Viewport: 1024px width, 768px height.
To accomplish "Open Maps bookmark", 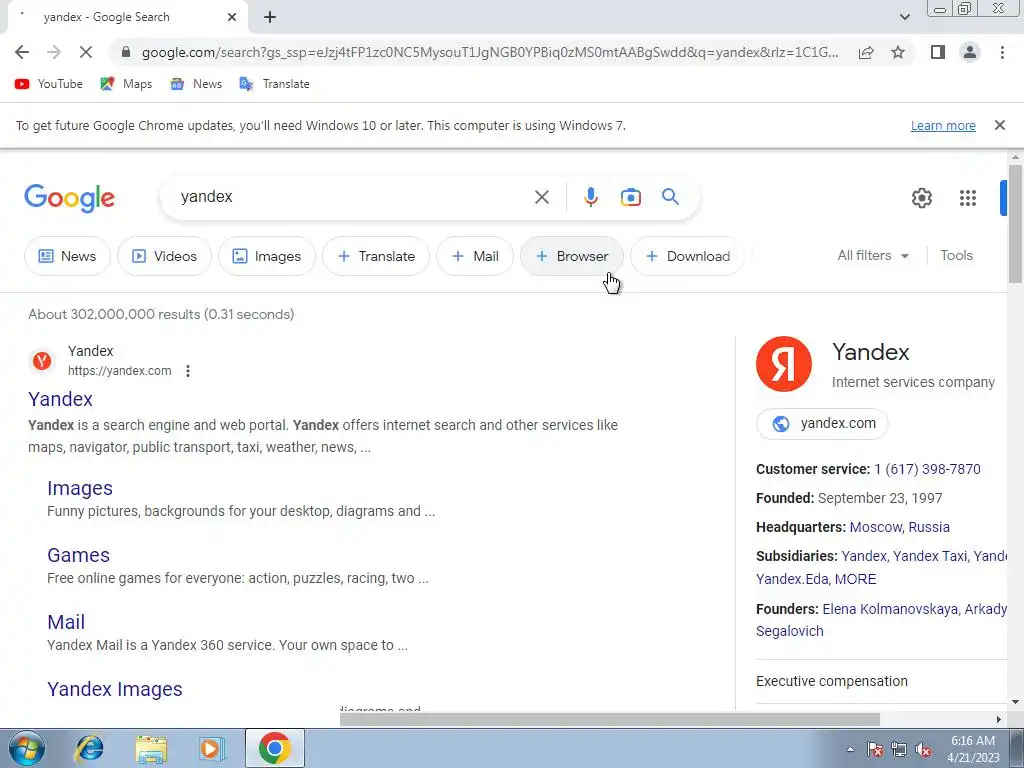I will [x=126, y=84].
